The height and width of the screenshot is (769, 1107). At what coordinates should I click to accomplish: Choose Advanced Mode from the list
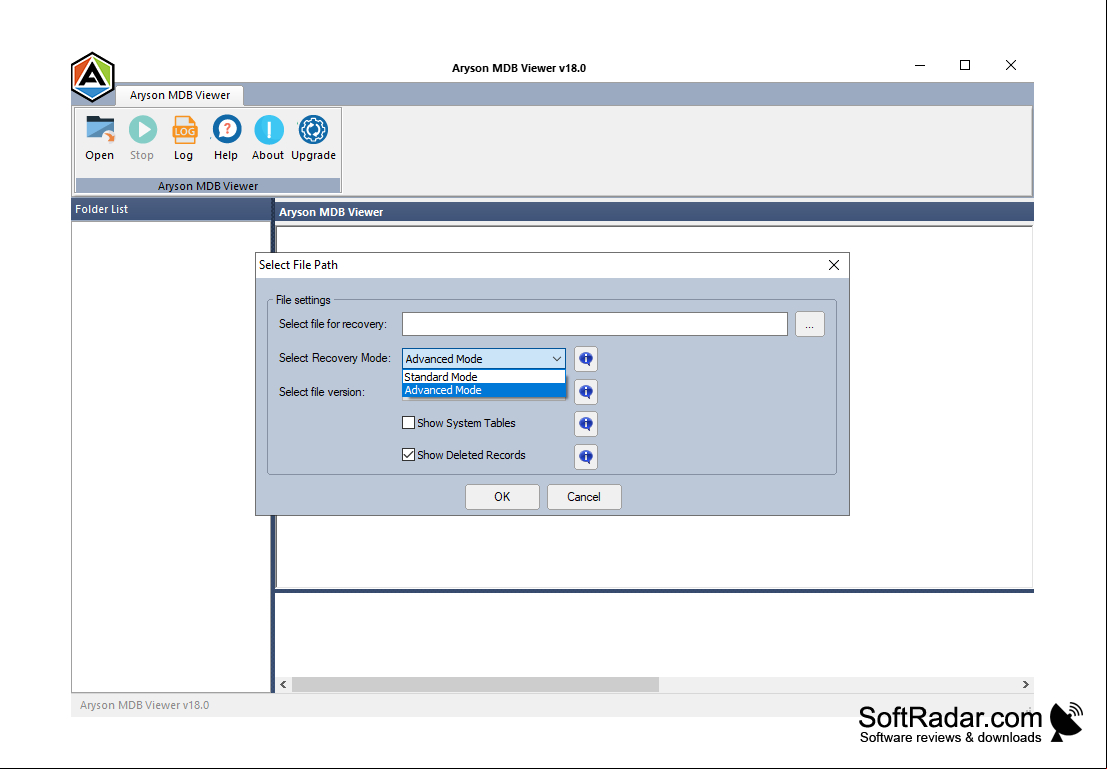tap(484, 391)
